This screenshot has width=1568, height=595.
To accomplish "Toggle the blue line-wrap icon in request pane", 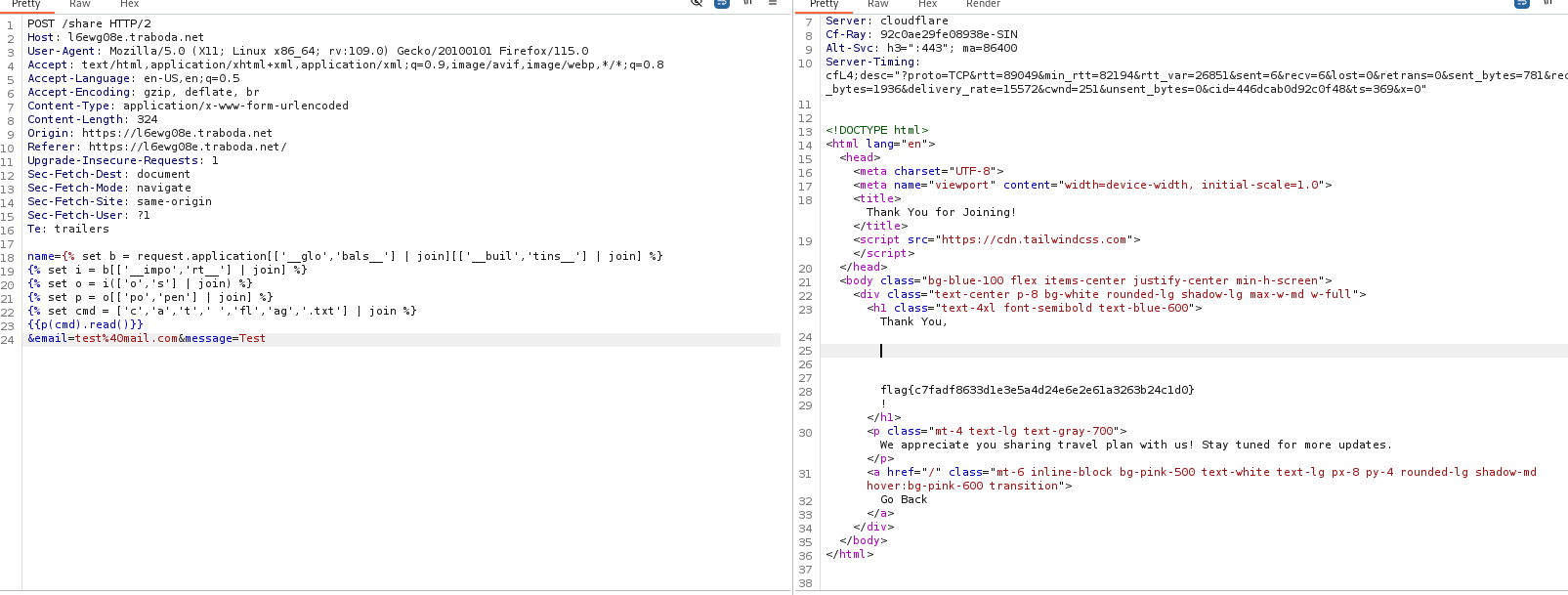I will [722, 3].
